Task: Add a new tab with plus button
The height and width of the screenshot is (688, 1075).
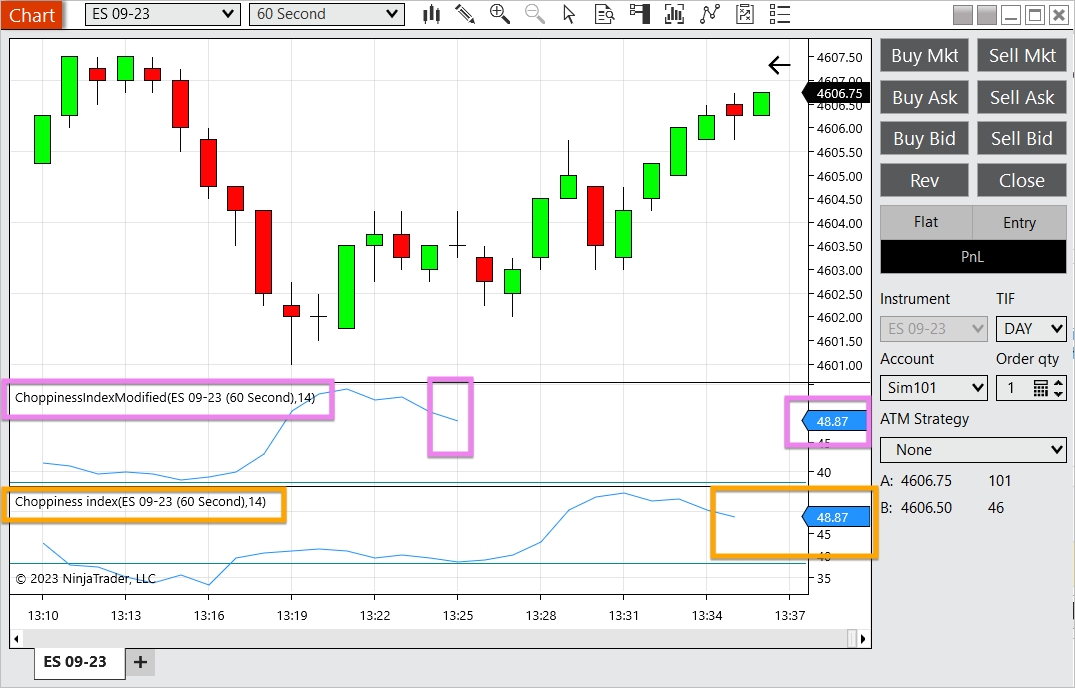Action: point(141,662)
